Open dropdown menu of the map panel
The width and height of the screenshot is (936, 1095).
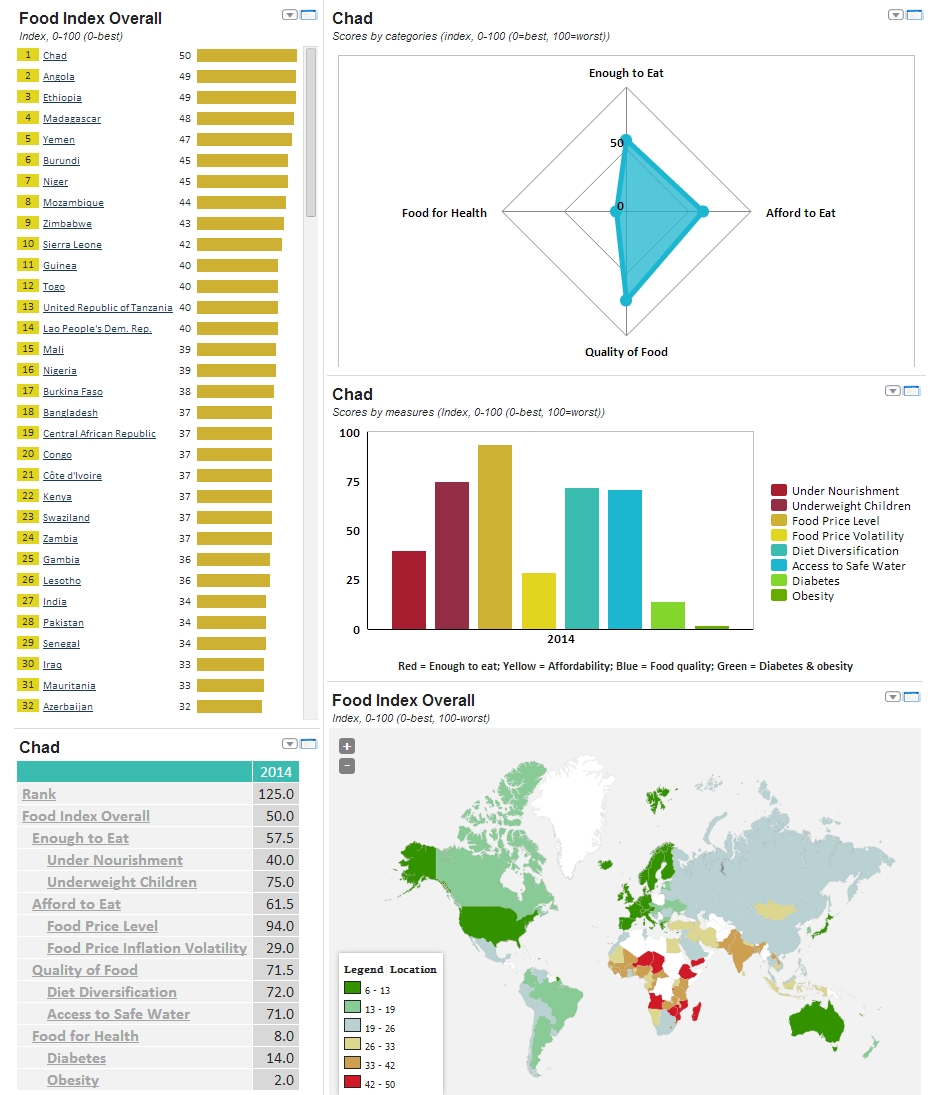[893, 697]
